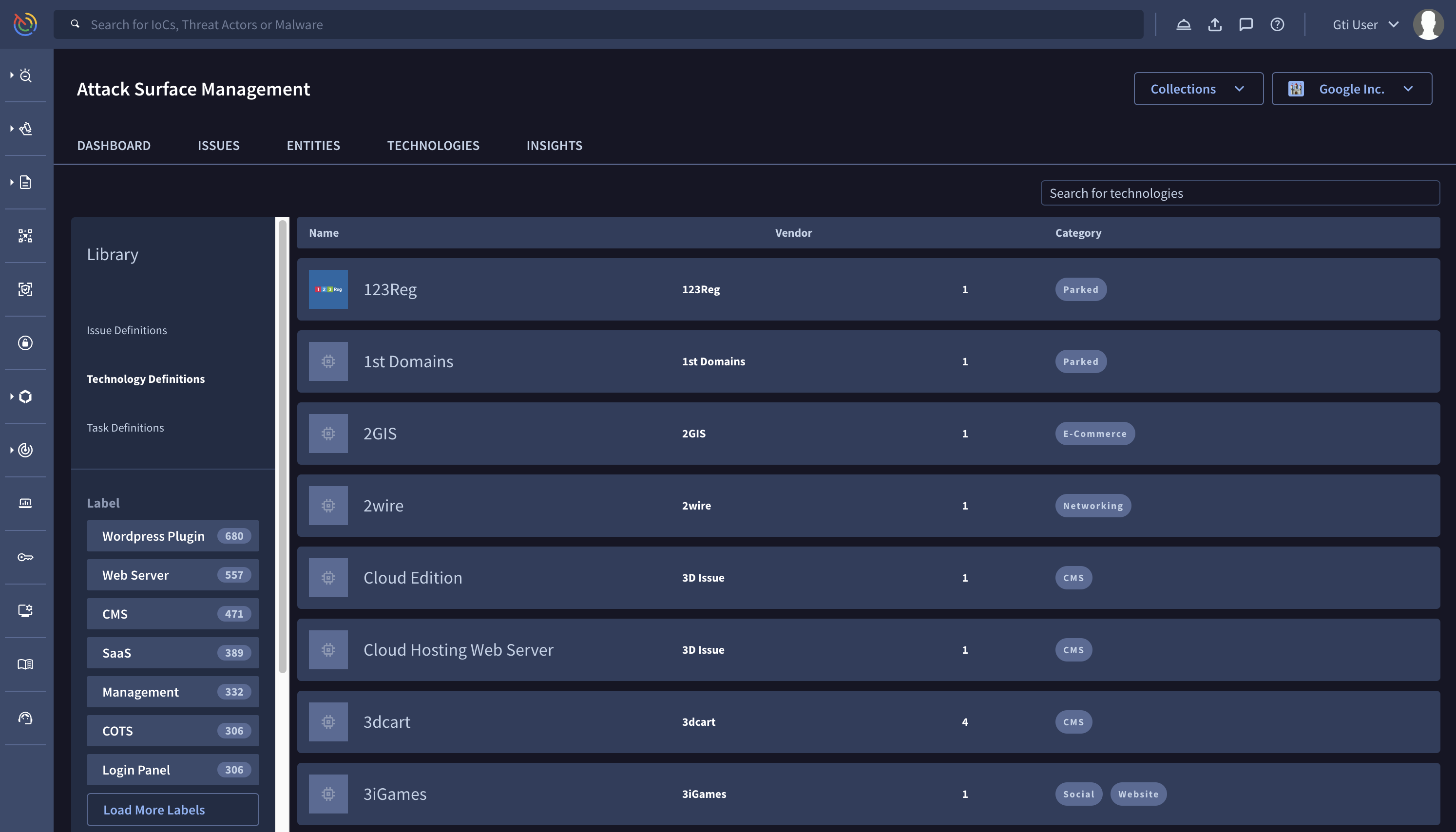Screen dimensions: 1456x832
Task: Open Technology Definitions in Library
Action: point(146,379)
